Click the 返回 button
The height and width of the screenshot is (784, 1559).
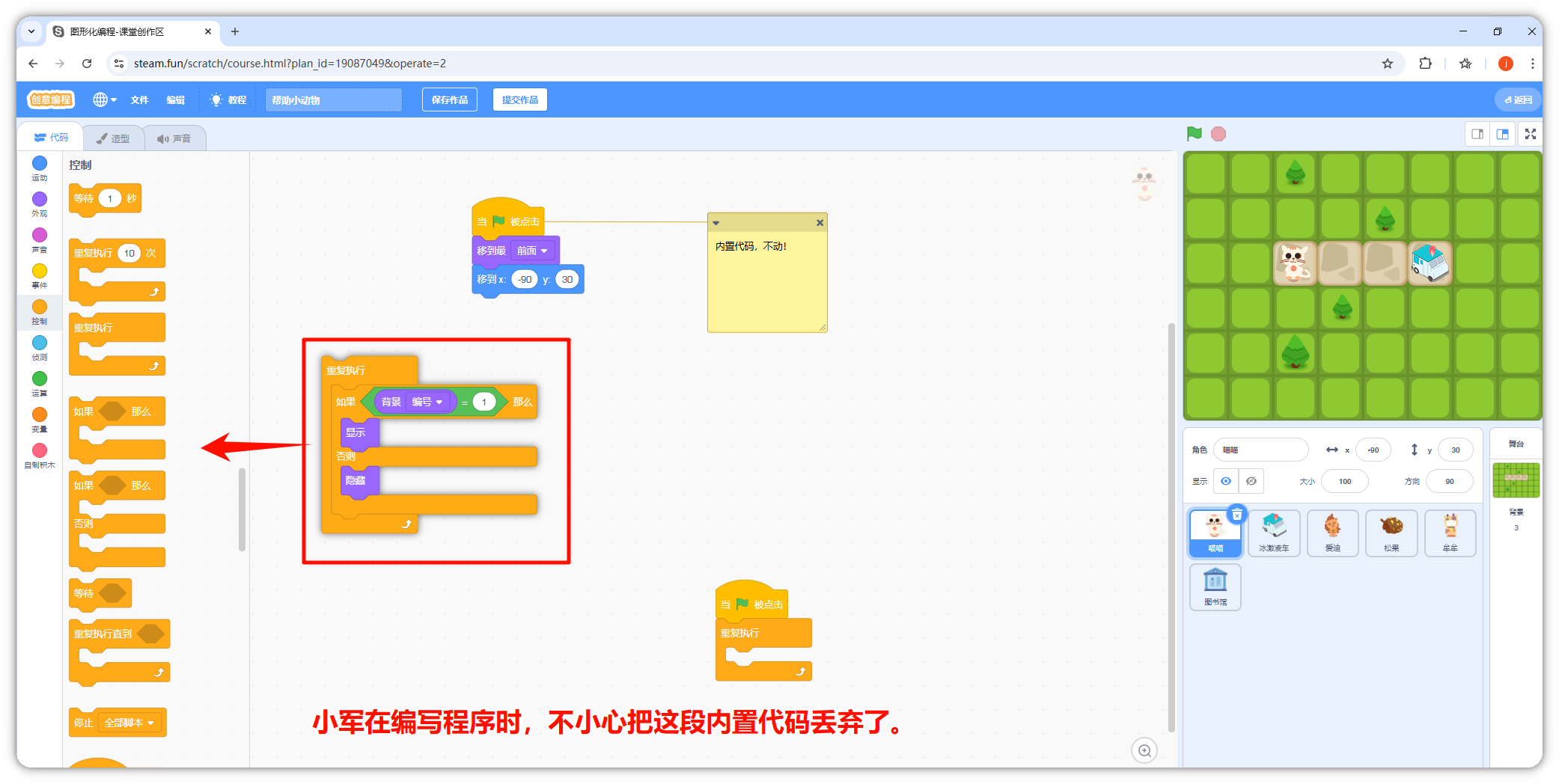1518,99
